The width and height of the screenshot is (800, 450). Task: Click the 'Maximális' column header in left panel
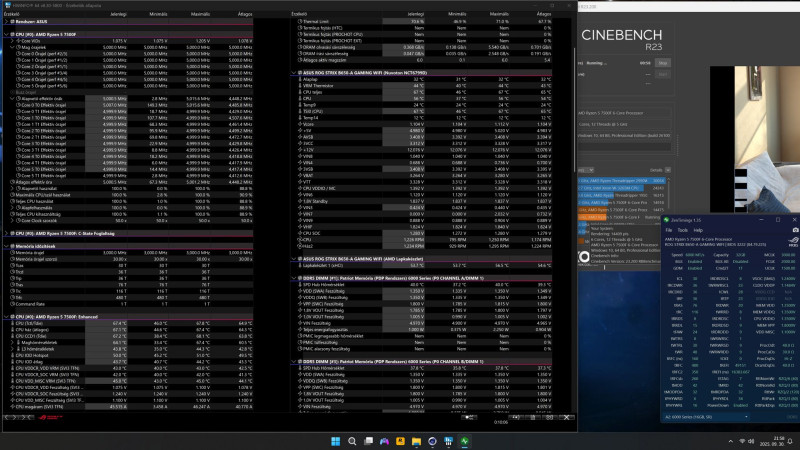click(x=200, y=14)
